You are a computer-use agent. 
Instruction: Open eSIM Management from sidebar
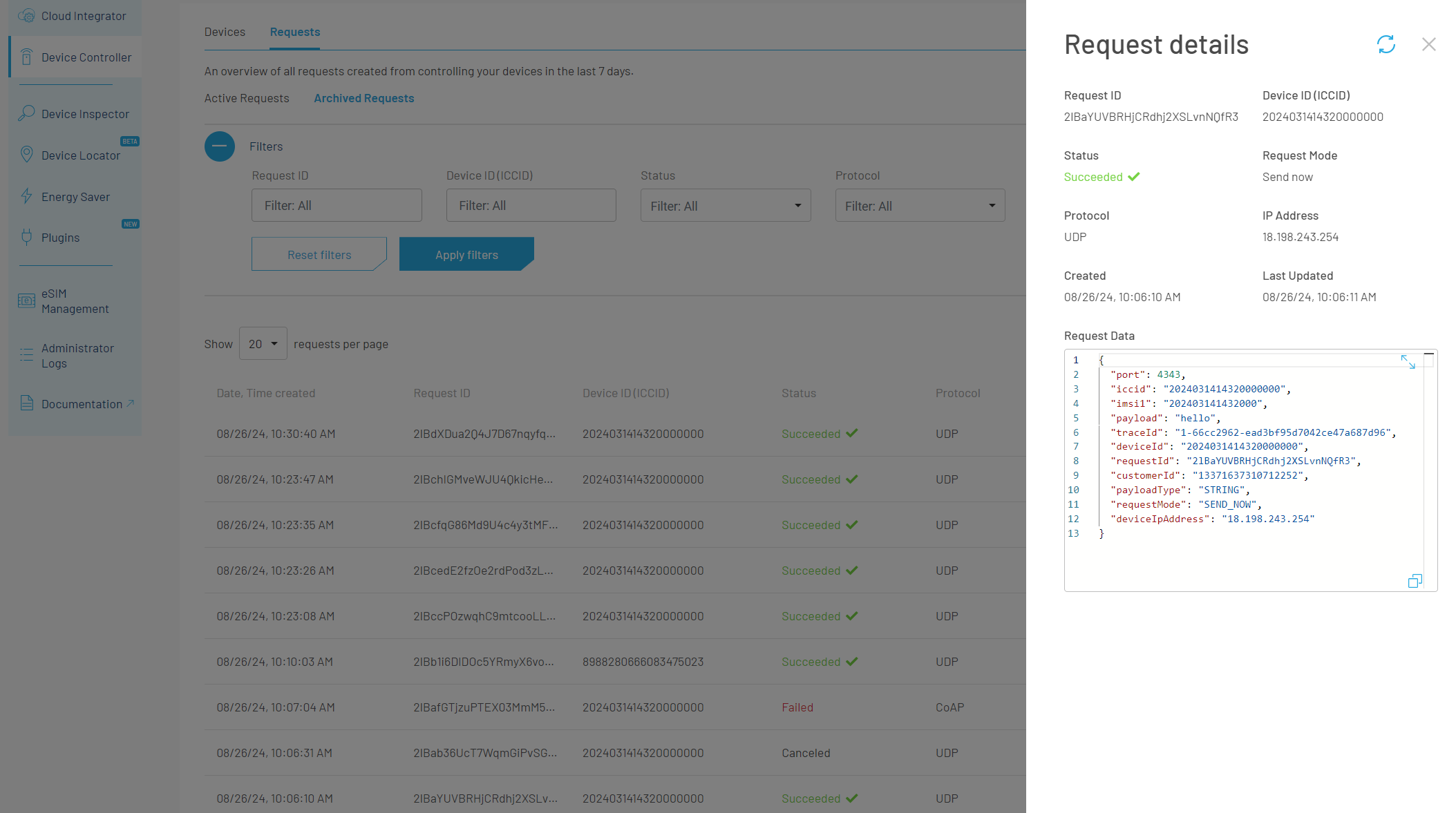pyautogui.click(x=75, y=301)
